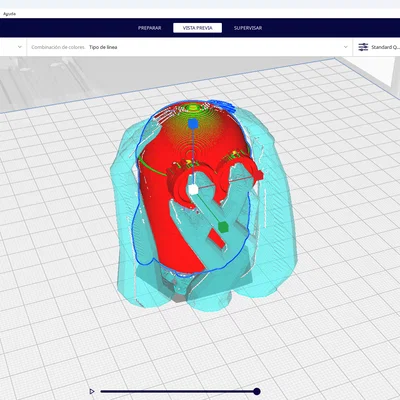The image size is (400, 400).
Task: Open the SUPERVISAR stage
Action: click(248, 28)
